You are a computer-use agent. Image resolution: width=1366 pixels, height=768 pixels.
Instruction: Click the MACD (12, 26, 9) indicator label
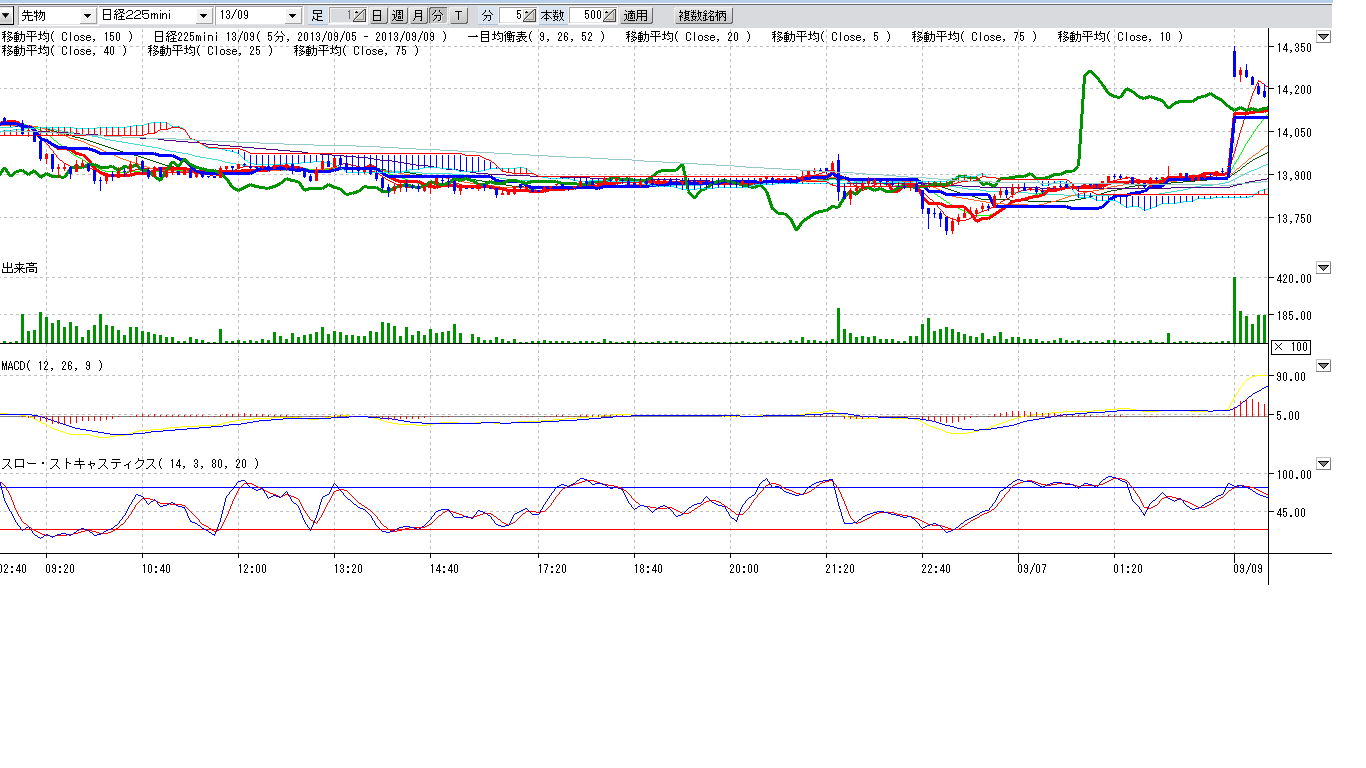click(x=51, y=366)
